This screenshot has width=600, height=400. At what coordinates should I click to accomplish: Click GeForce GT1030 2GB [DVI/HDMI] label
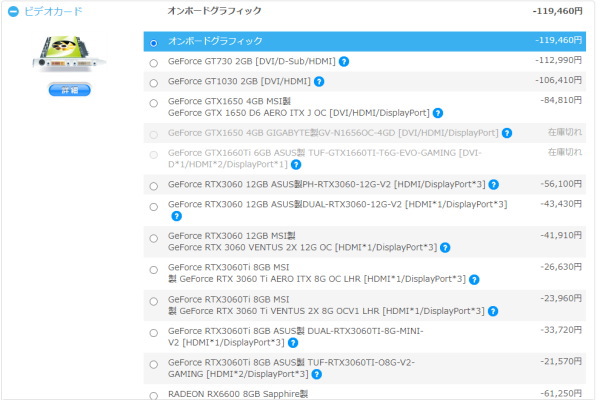click(239, 81)
